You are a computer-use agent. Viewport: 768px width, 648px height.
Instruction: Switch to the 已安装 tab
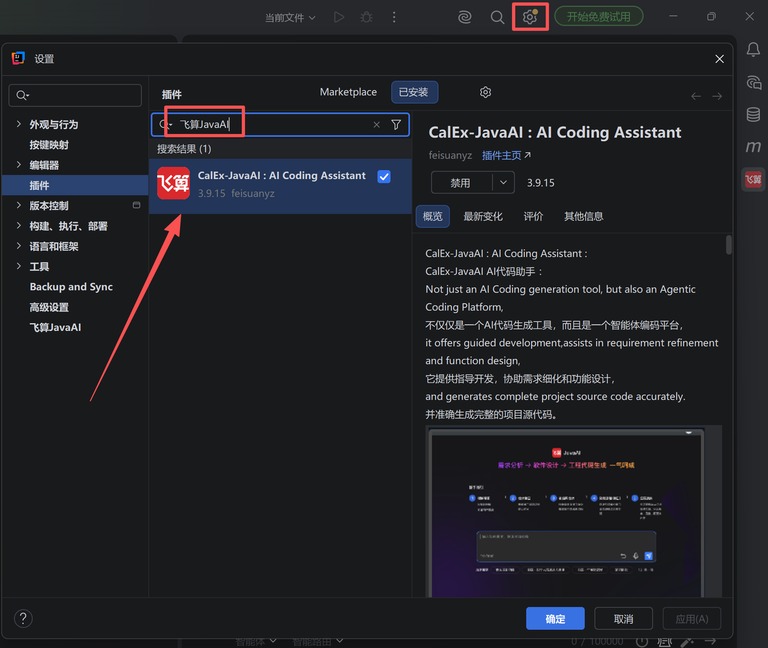[414, 92]
